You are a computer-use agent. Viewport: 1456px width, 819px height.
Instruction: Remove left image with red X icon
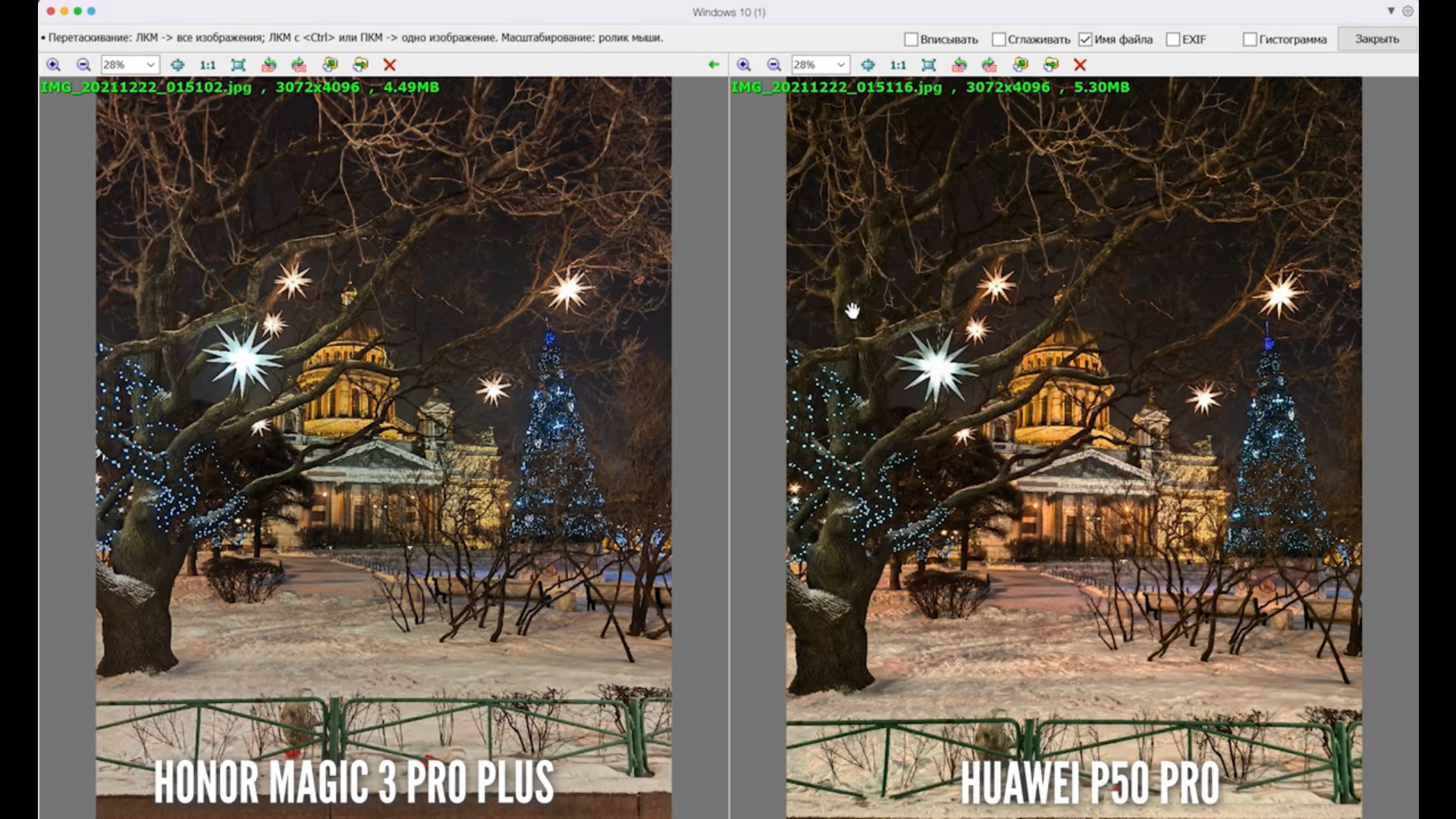point(390,65)
